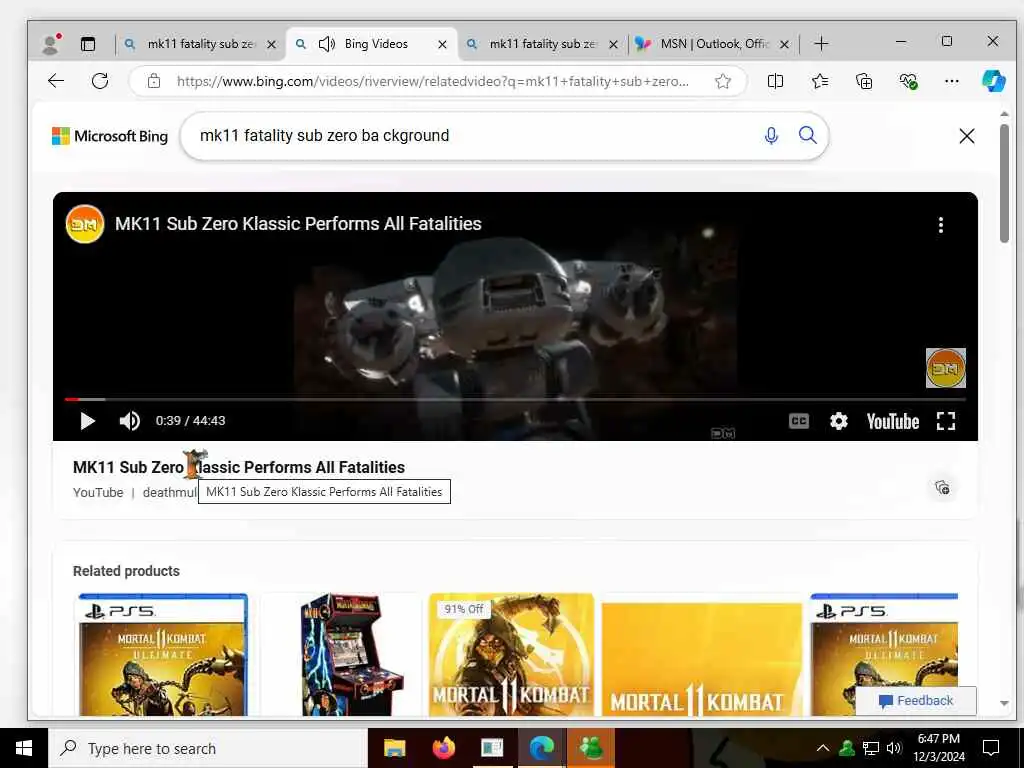The height and width of the screenshot is (768, 1024).
Task: Search by voice using the microphone icon
Action: point(771,136)
